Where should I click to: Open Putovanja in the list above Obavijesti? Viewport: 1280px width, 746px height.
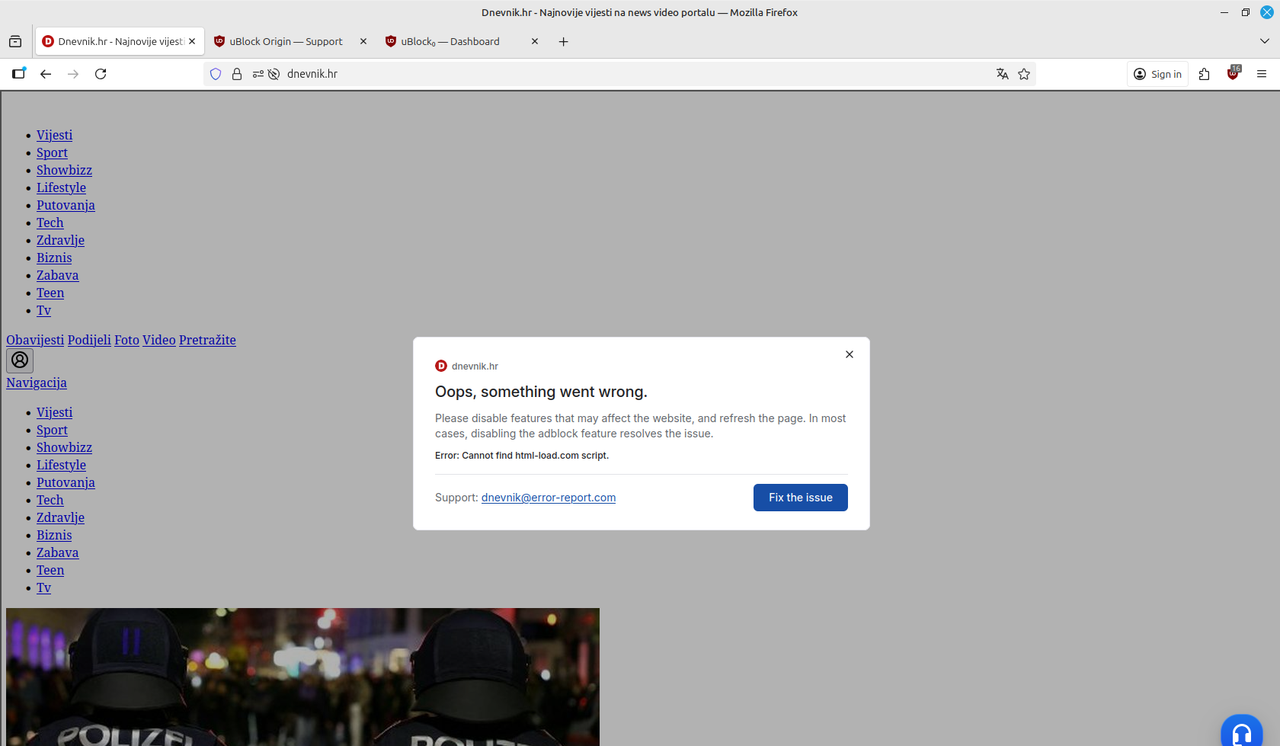[x=66, y=205]
